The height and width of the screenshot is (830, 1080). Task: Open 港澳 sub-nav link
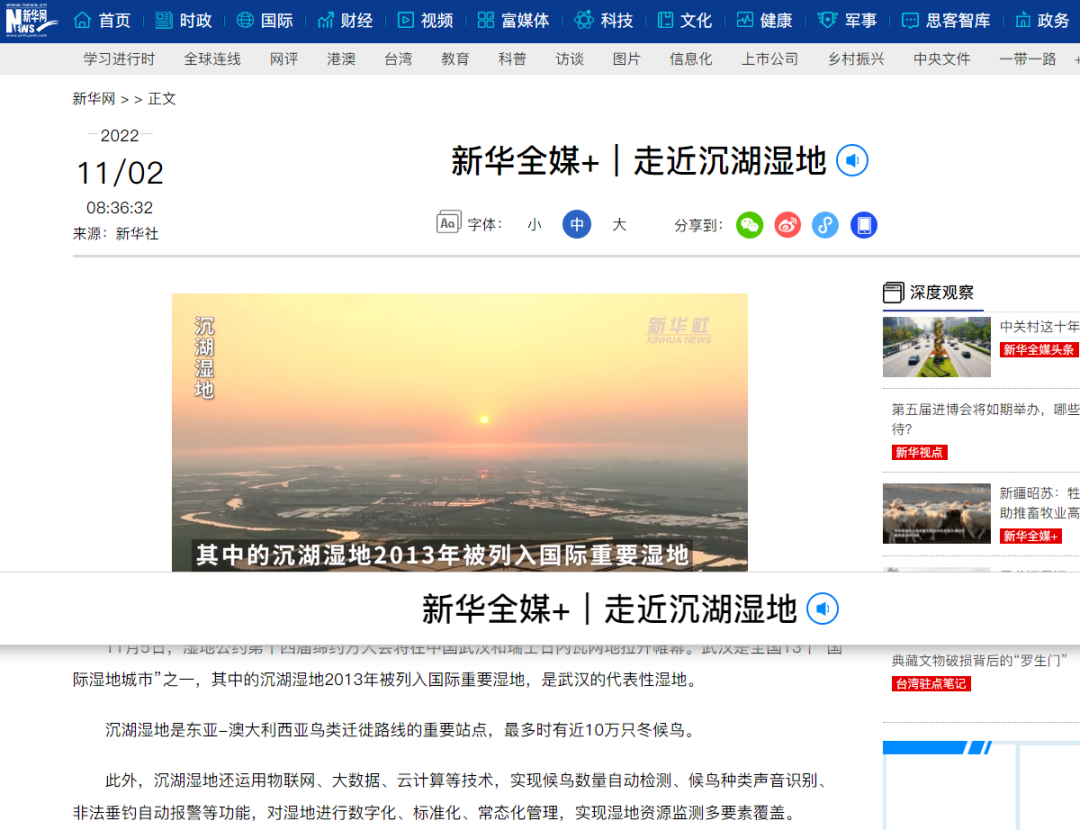coord(341,59)
